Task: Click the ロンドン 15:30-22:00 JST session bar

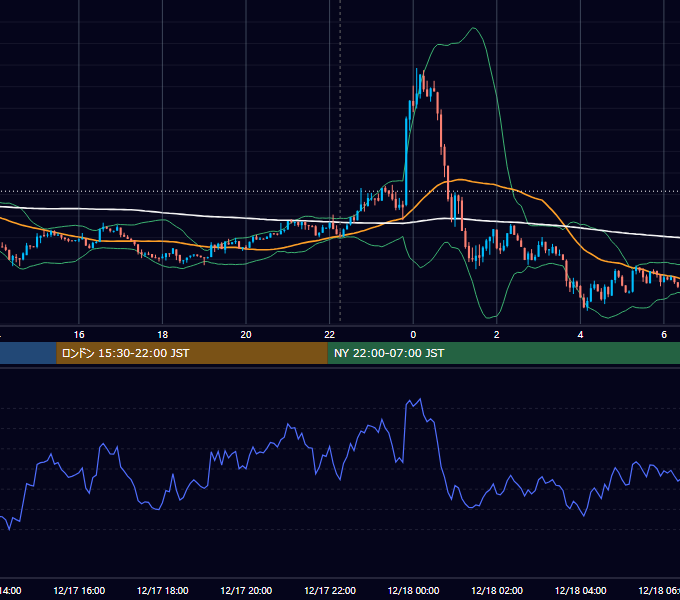Action: click(192, 353)
